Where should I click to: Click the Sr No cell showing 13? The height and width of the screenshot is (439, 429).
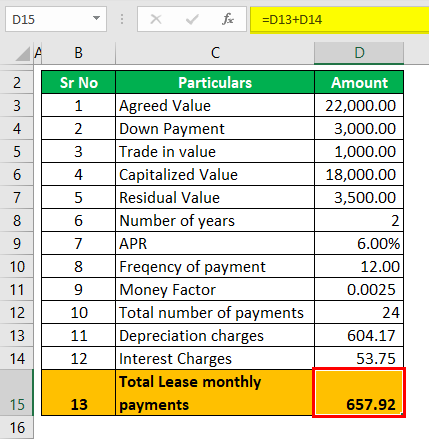79,393
